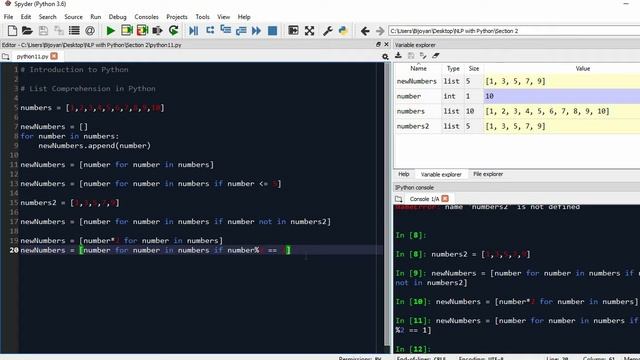Open the File menu
The image size is (640, 360).
8,17
